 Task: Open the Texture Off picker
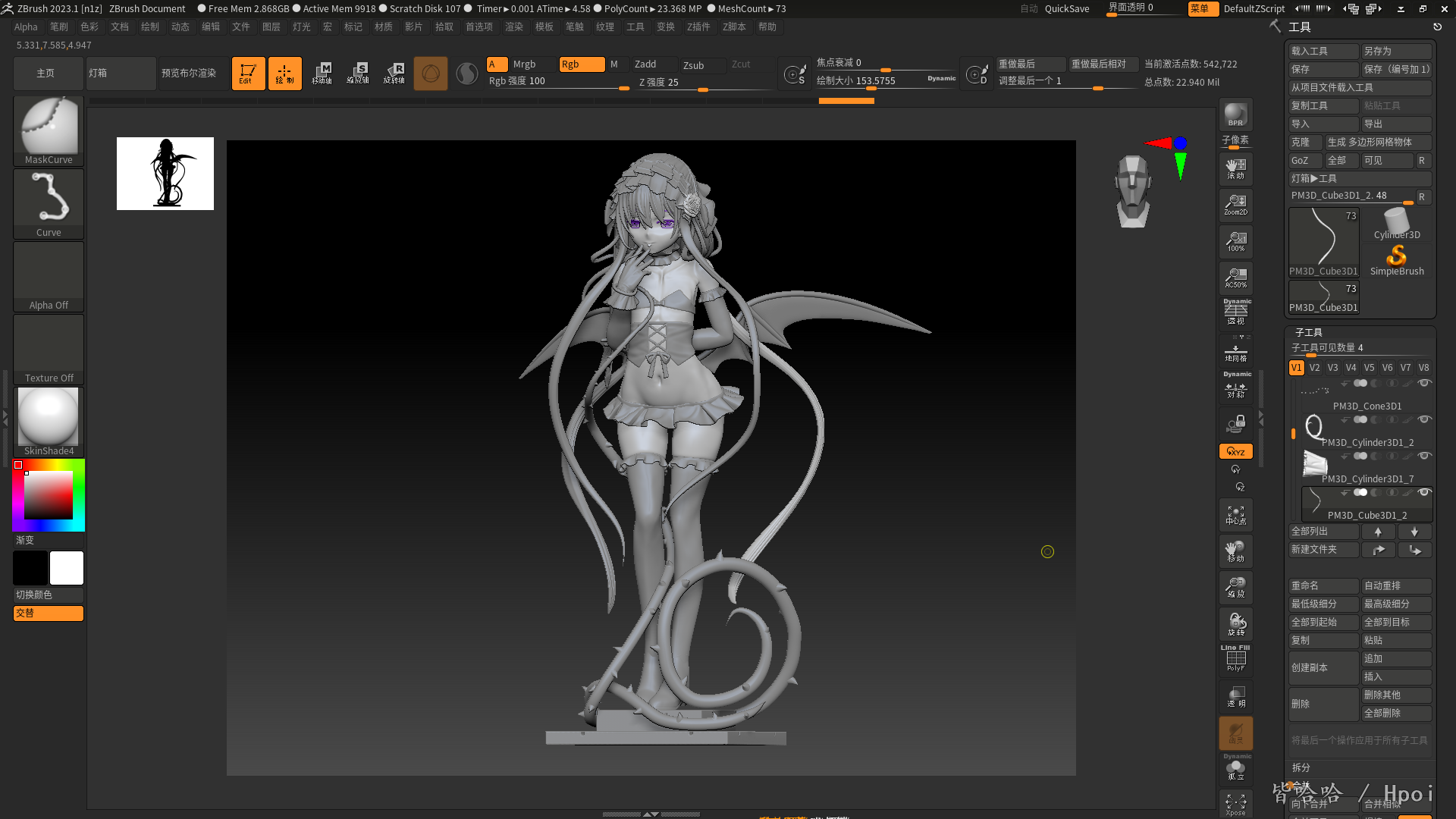pyautogui.click(x=49, y=349)
